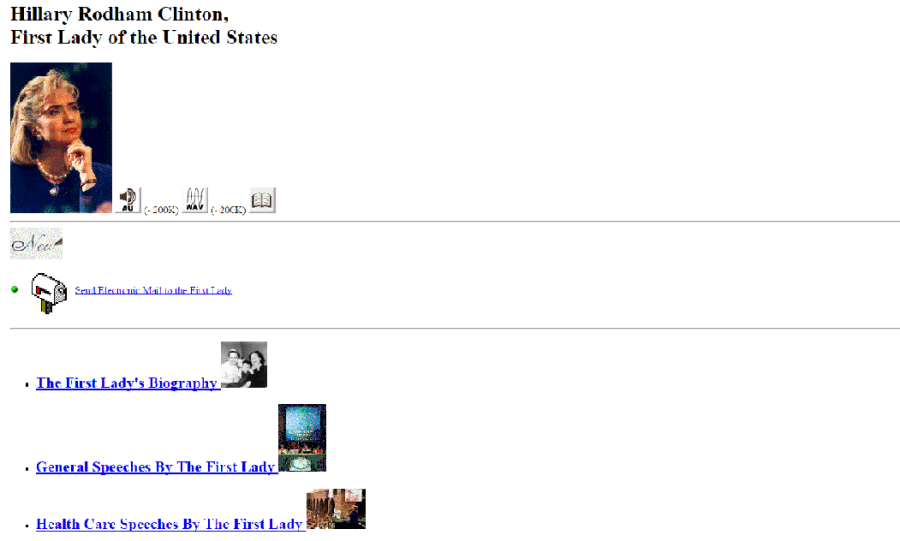The width and height of the screenshot is (900, 541).
Task: Open Health Care Speeches By The First Lady
Action: [x=169, y=524]
